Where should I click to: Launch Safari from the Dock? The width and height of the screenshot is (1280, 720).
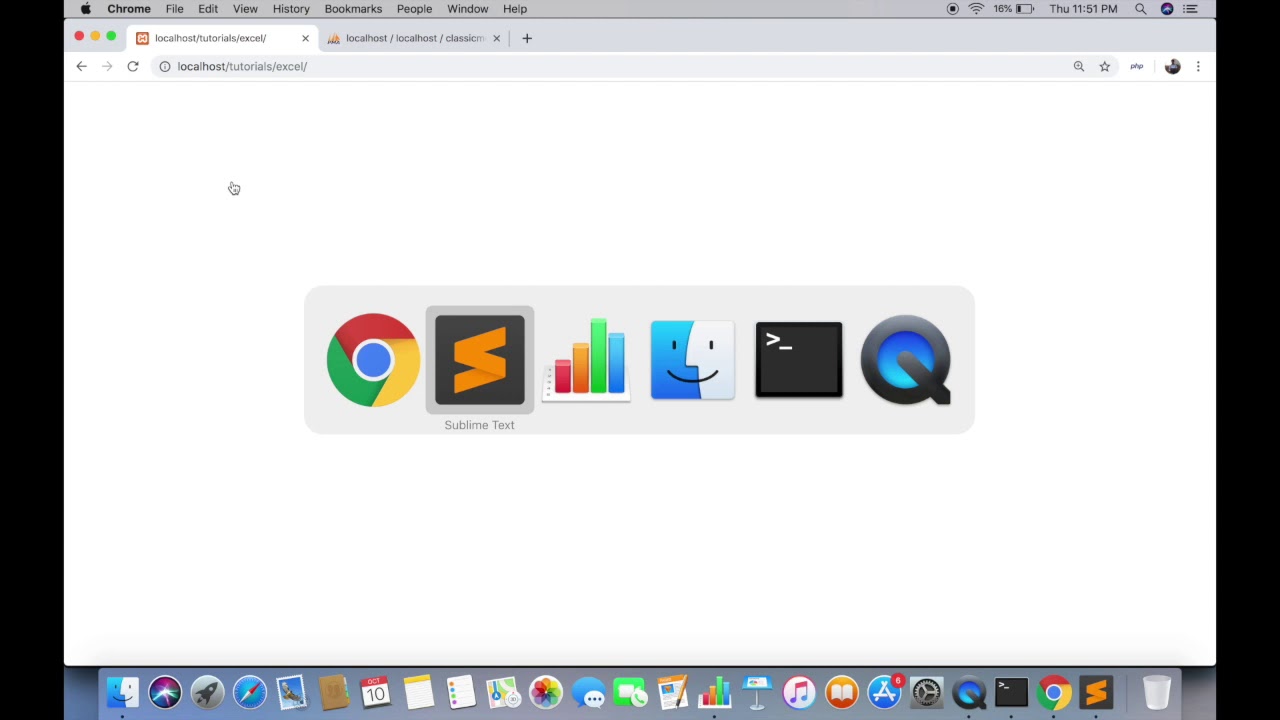pos(250,692)
